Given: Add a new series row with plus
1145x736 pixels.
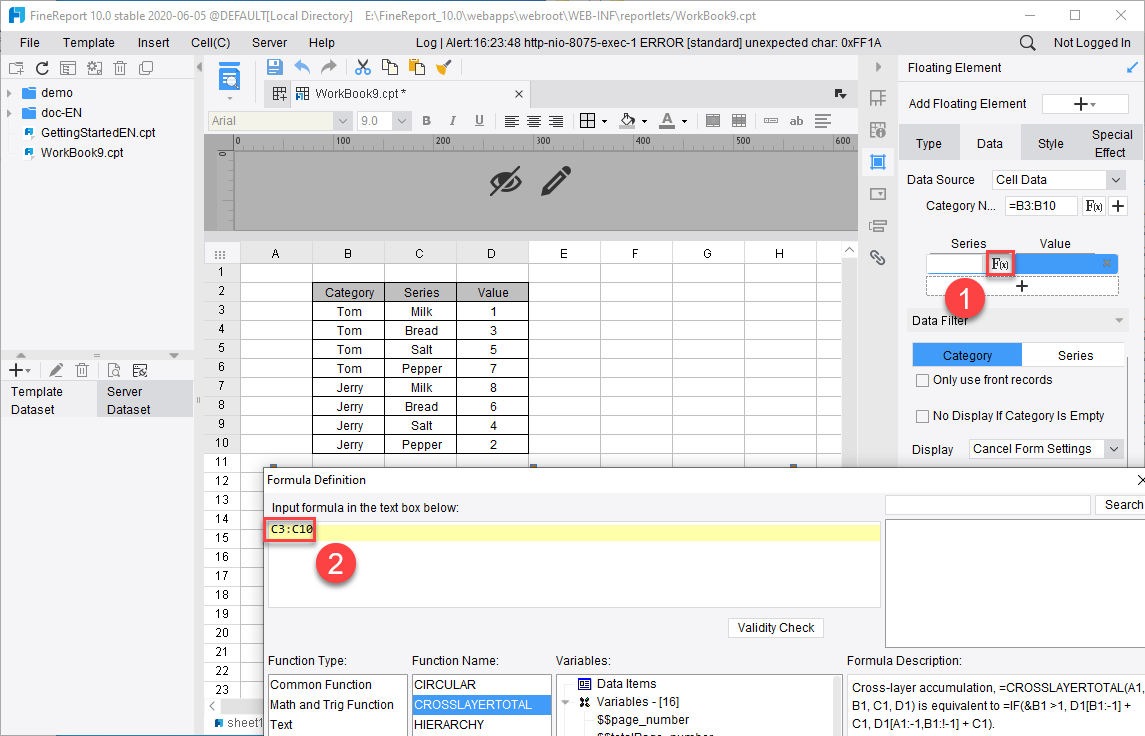Looking at the screenshot, I should tap(1022, 286).
